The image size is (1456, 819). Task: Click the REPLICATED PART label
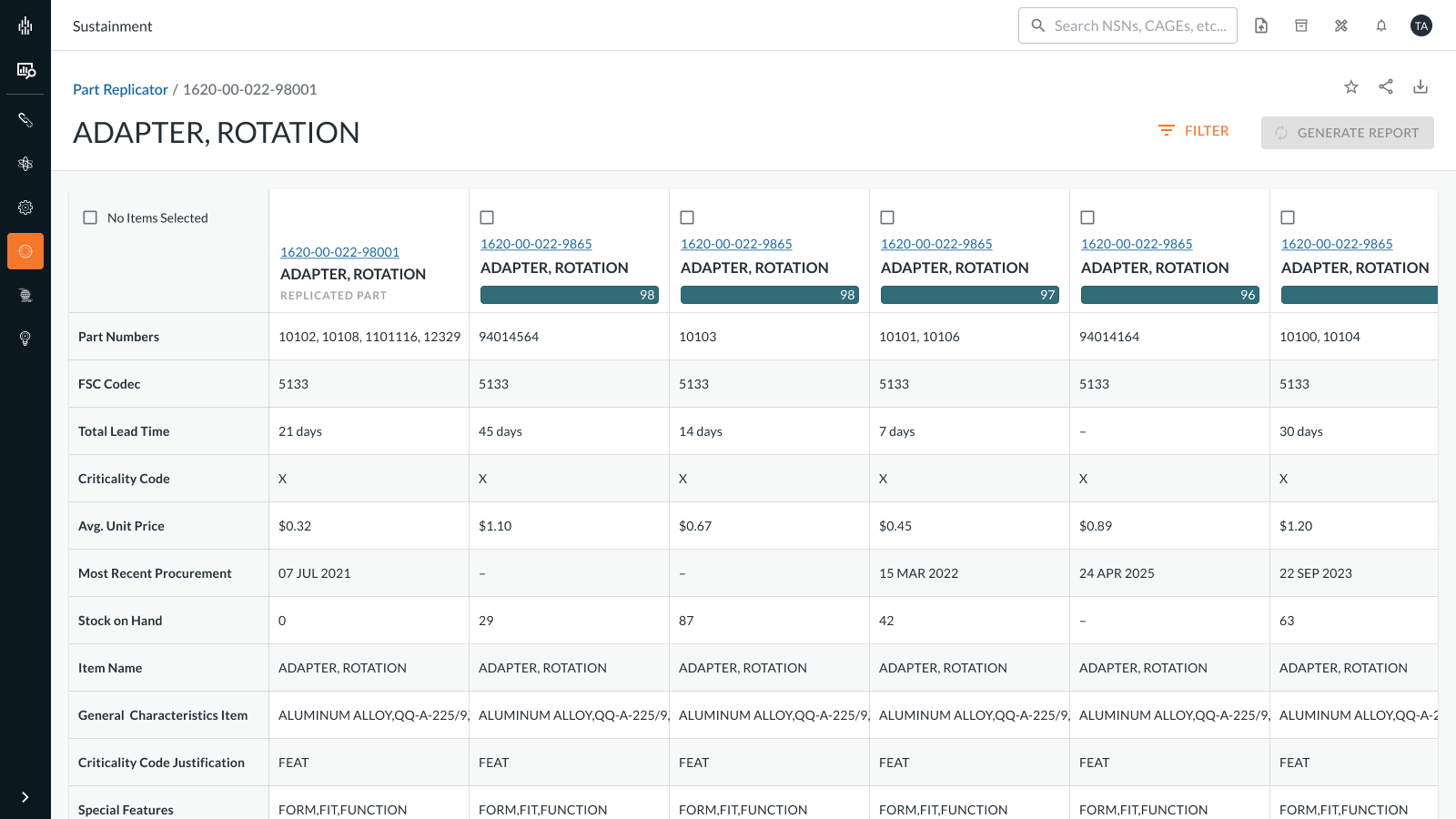pos(333,296)
